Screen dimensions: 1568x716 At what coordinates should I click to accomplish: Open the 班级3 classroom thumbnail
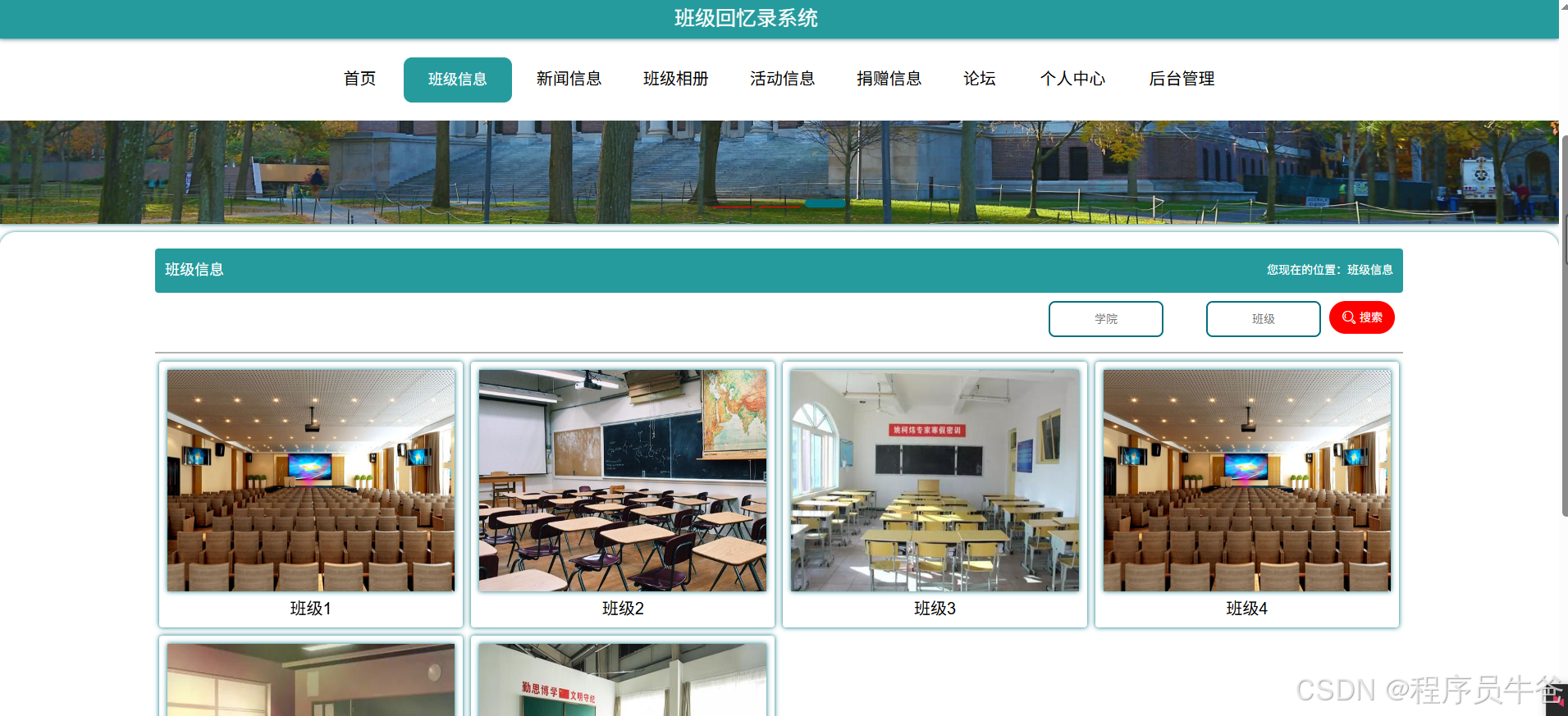pos(935,481)
